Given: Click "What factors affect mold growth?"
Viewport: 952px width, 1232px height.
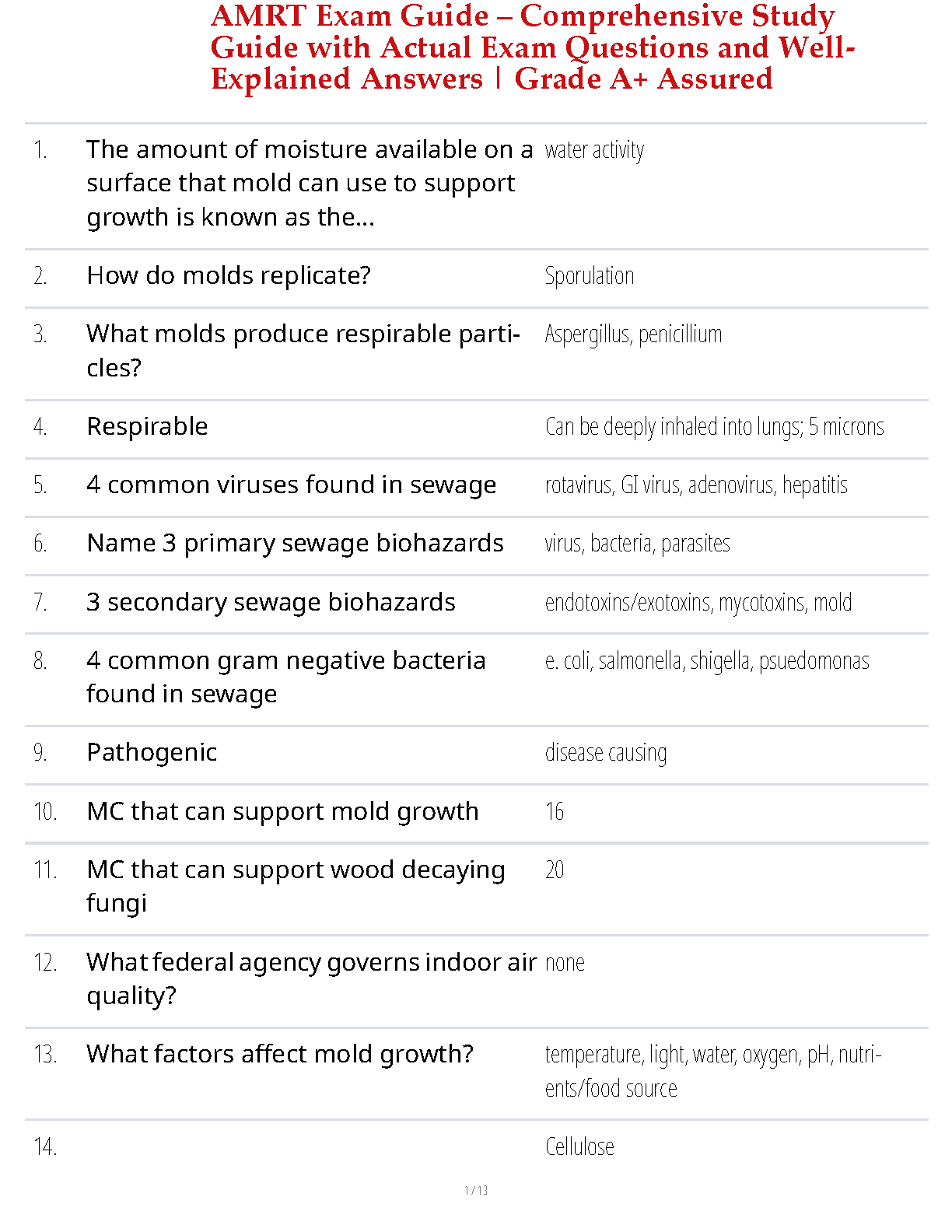Looking at the screenshot, I should coord(280,1054).
